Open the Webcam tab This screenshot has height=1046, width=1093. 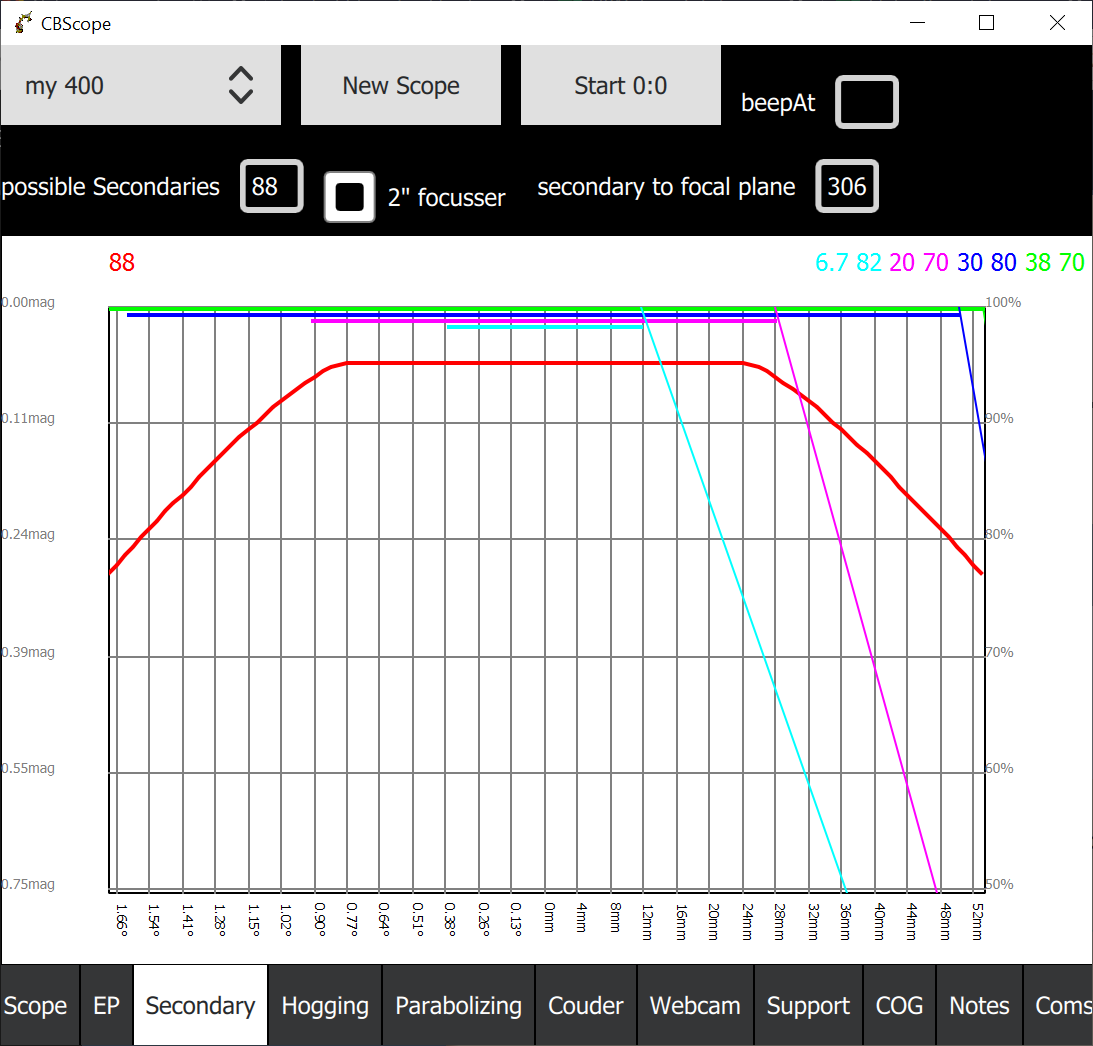pyautogui.click(x=695, y=1005)
